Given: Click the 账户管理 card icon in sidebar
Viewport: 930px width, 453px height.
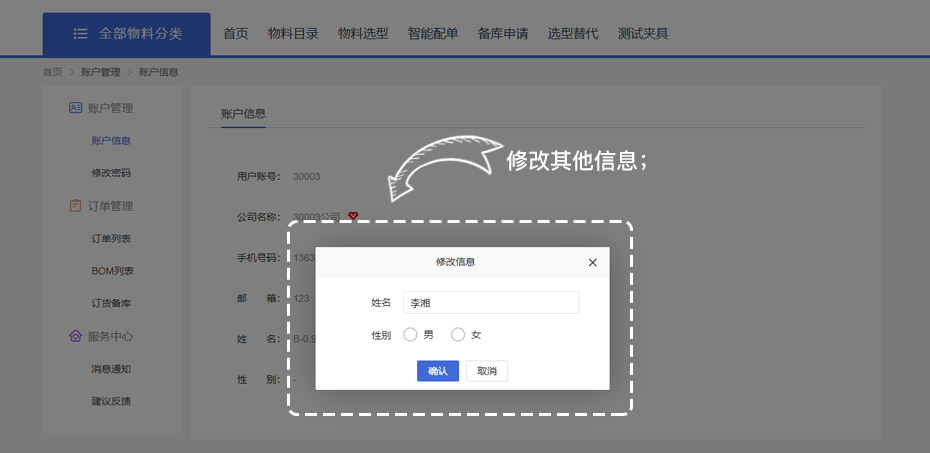Looking at the screenshot, I should coord(75,108).
